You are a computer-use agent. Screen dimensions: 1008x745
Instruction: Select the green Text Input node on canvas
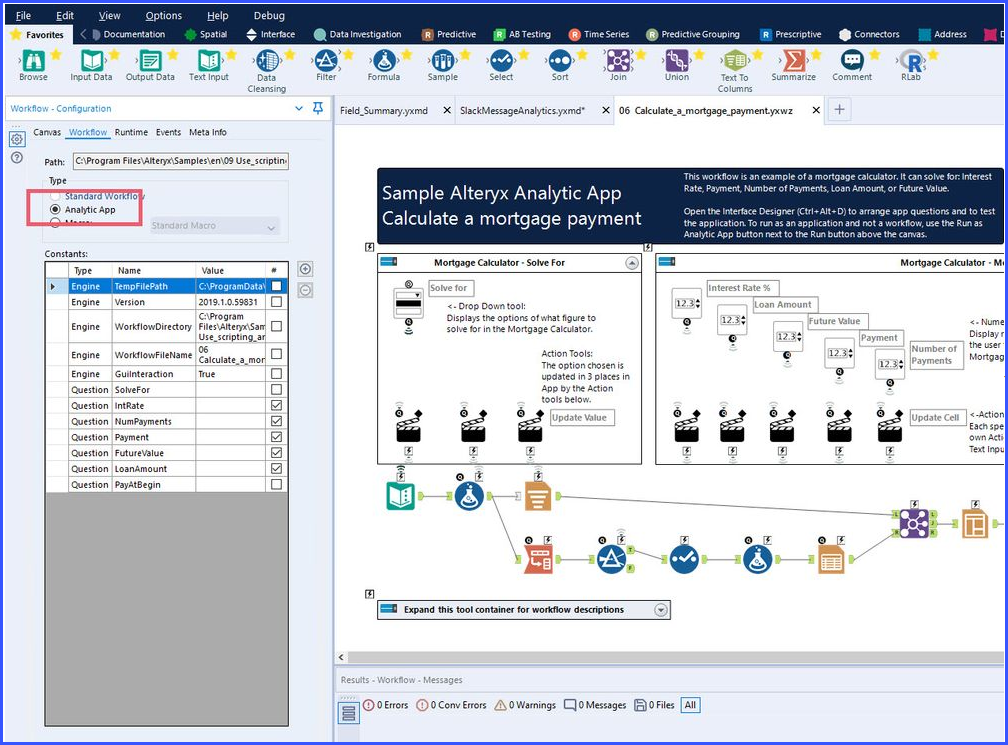(400, 496)
